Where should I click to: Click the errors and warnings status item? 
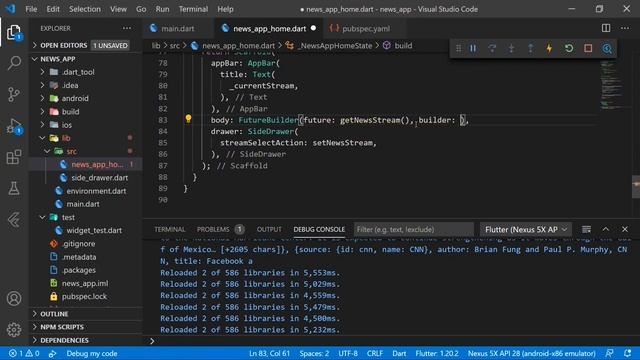click(x=24, y=353)
